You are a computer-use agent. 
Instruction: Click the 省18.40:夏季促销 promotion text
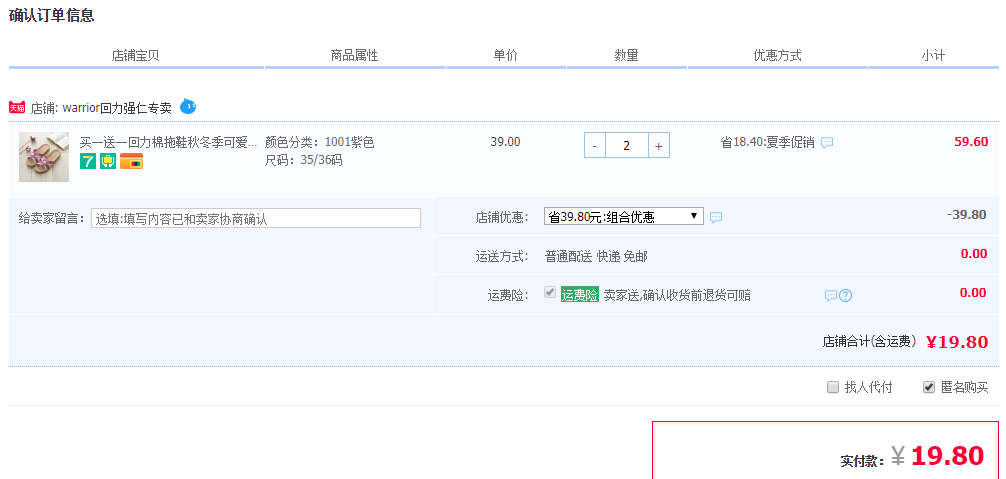tap(767, 142)
